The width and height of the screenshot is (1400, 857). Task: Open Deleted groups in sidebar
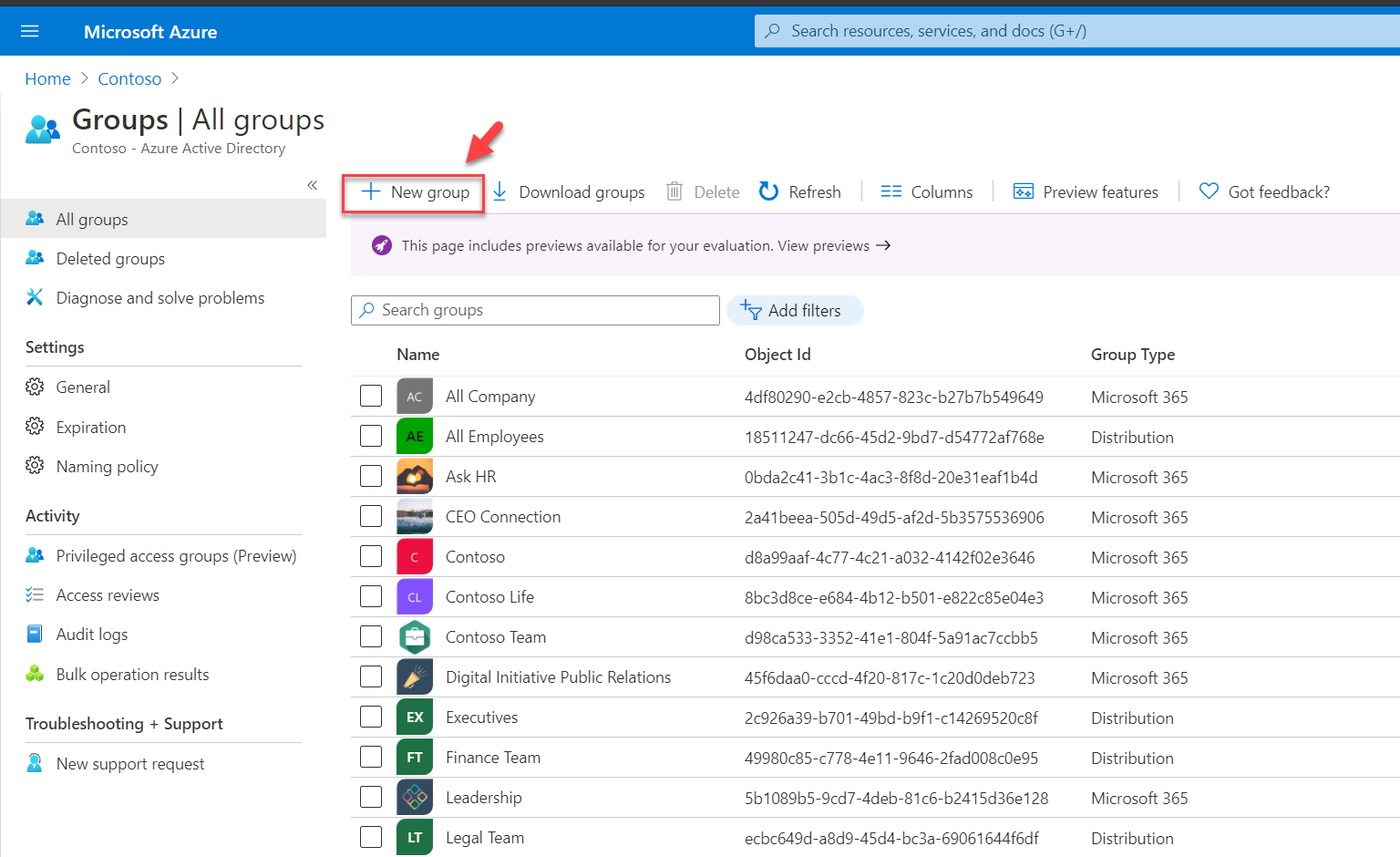[110, 259]
